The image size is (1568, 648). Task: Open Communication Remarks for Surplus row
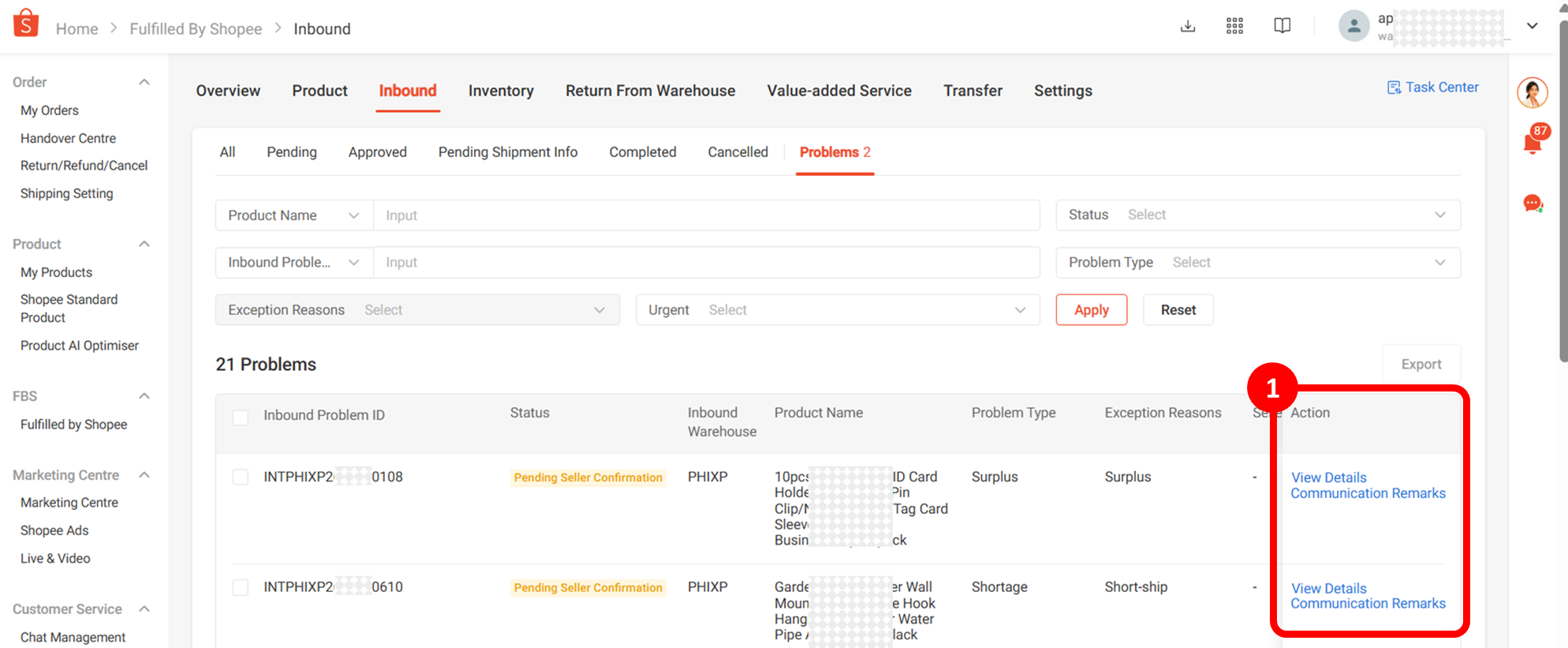tap(1368, 493)
